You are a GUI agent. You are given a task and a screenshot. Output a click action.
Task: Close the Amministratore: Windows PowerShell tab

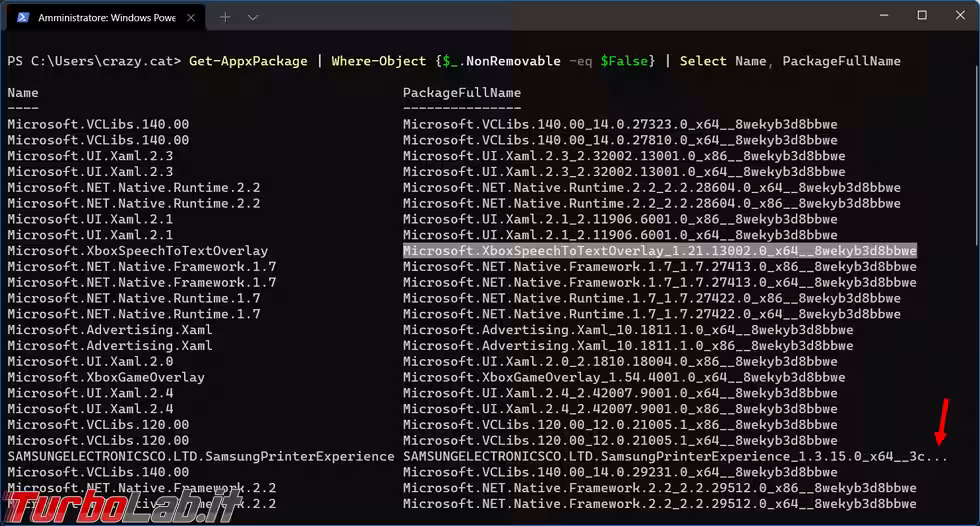pos(191,17)
